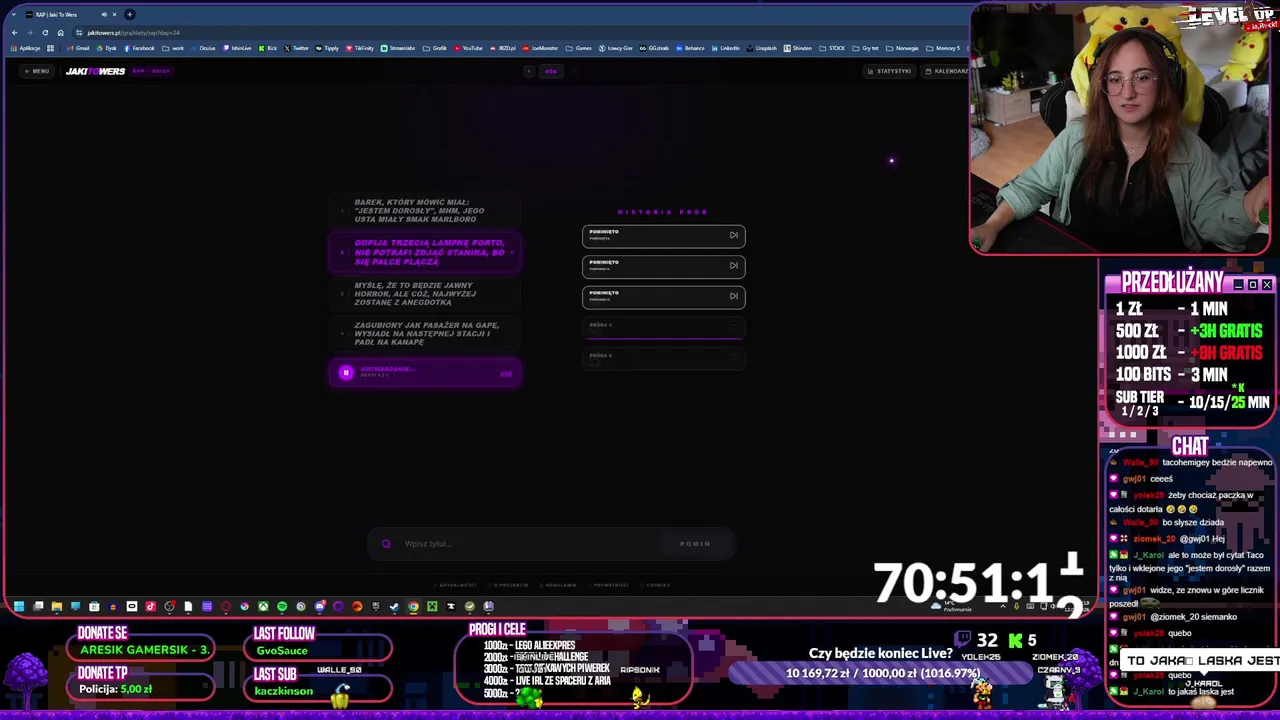Image resolution: width=1280 pixels, height=720 pixels.
Task: Open File Explorer from taskbar
Action: tap(57, 606)
